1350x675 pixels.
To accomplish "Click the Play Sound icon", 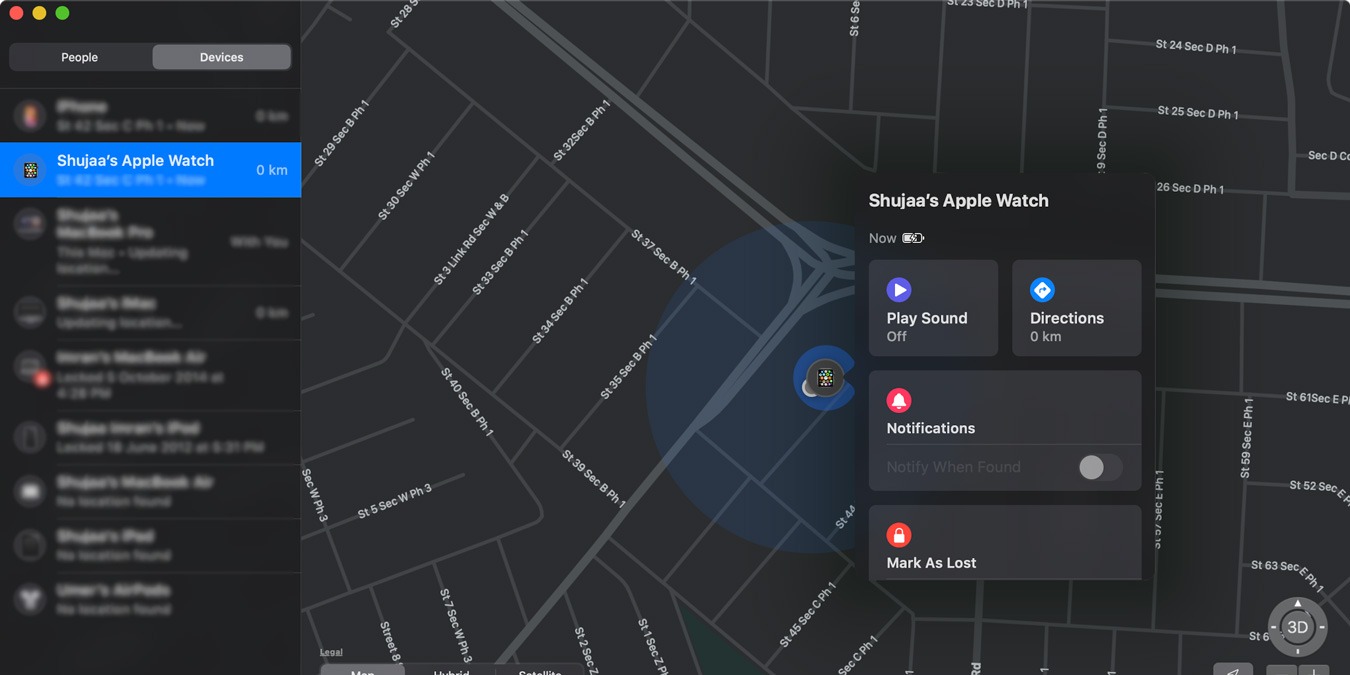I will tap(898, 290).
